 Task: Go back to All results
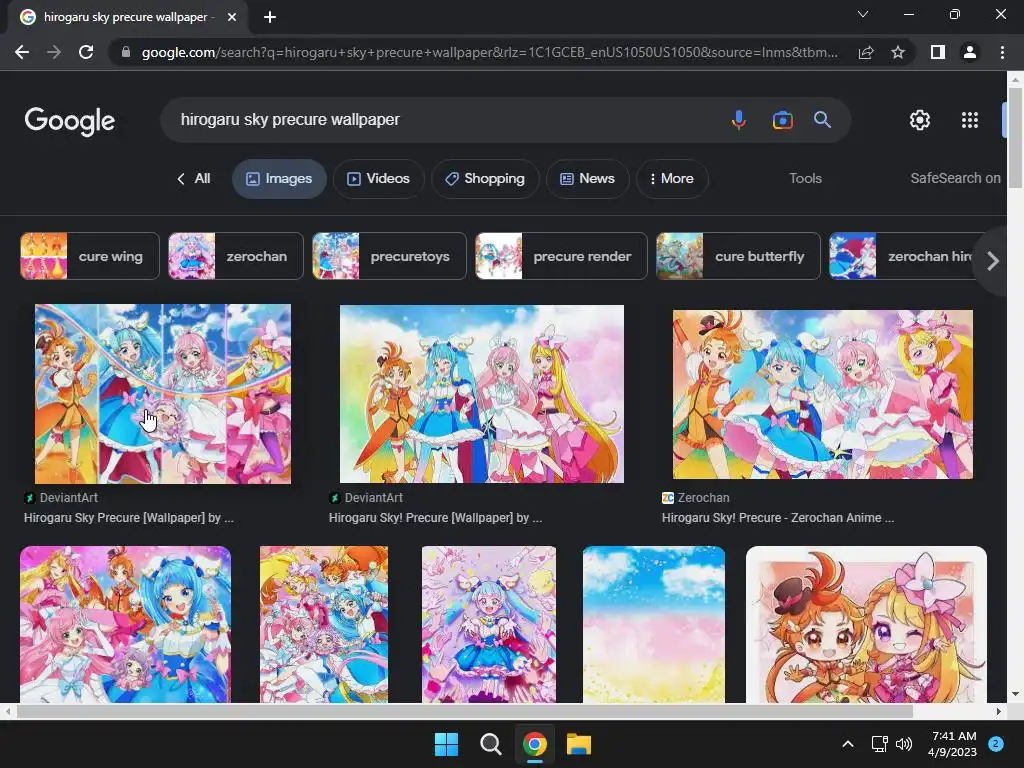[x=194, y=179]
